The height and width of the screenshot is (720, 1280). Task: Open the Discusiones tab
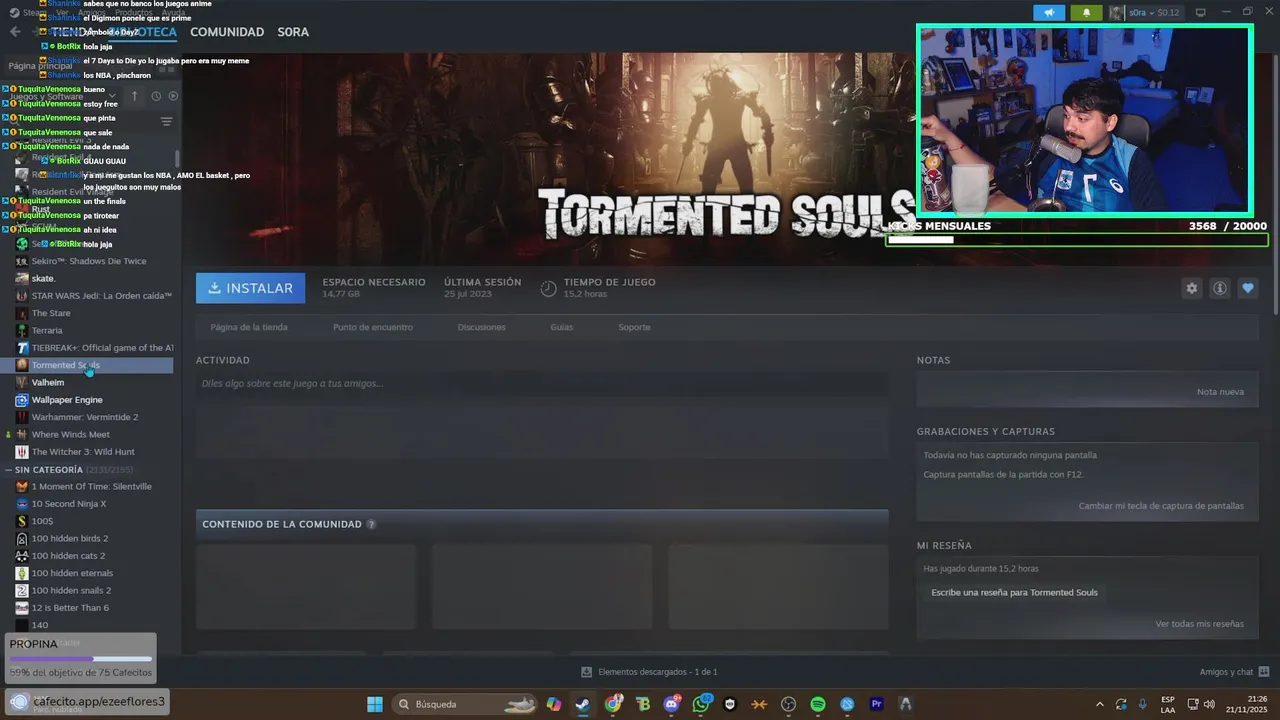click(481, 327)
